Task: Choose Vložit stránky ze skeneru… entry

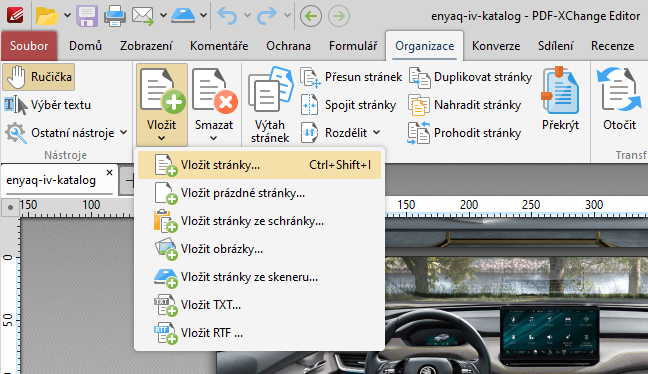Action: 260,277
